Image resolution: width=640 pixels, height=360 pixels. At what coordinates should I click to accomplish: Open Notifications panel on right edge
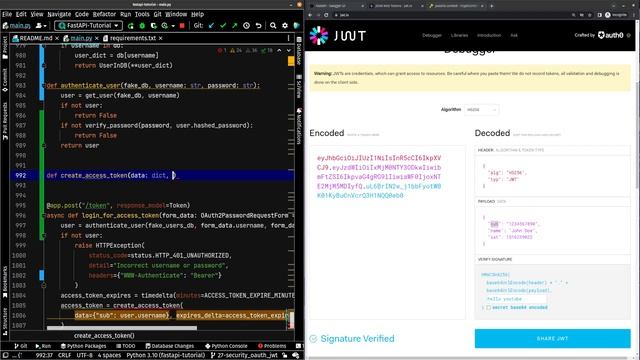(299, 126)
